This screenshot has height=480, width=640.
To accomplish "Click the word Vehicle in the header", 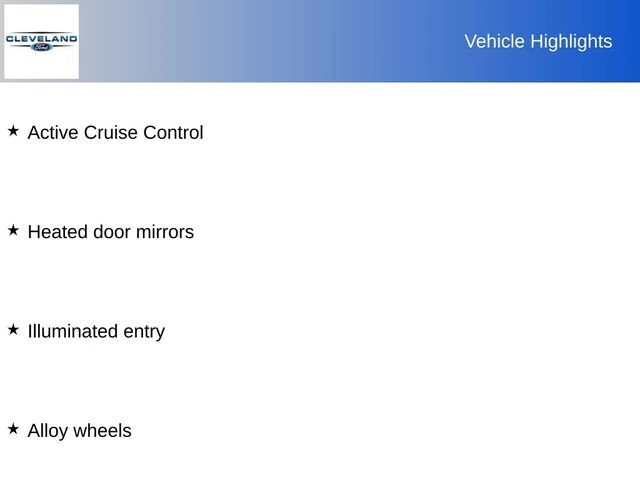I will (495, 41).
